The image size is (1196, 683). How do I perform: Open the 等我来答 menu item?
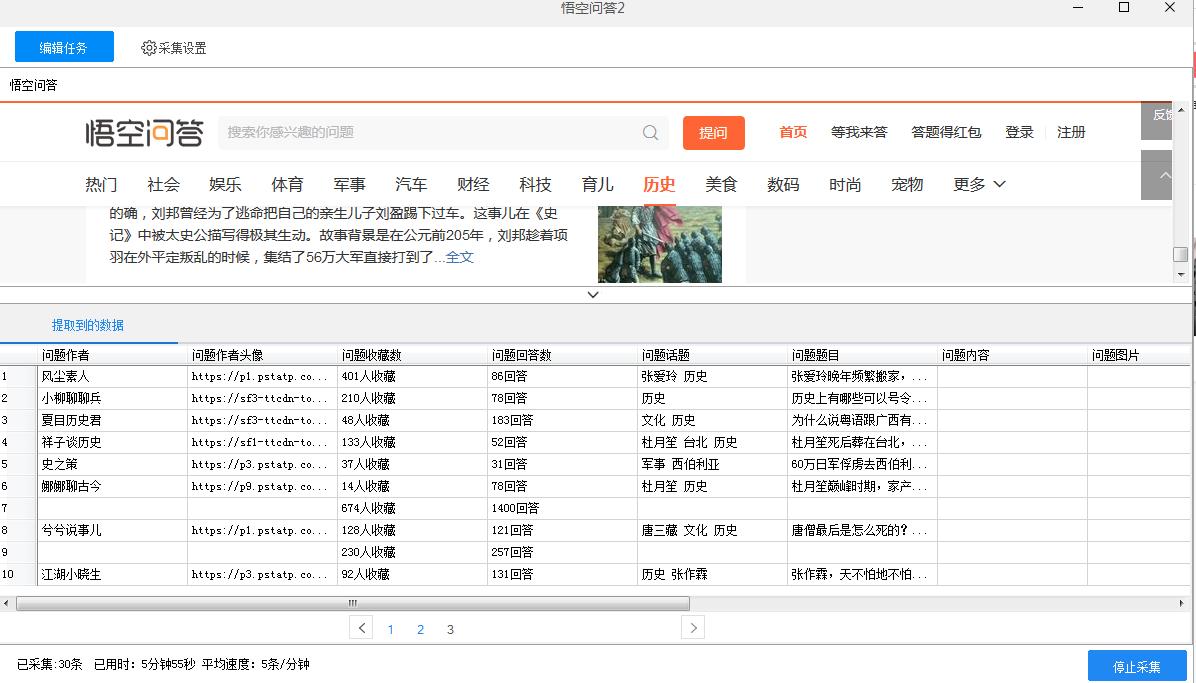click(859, 131)
